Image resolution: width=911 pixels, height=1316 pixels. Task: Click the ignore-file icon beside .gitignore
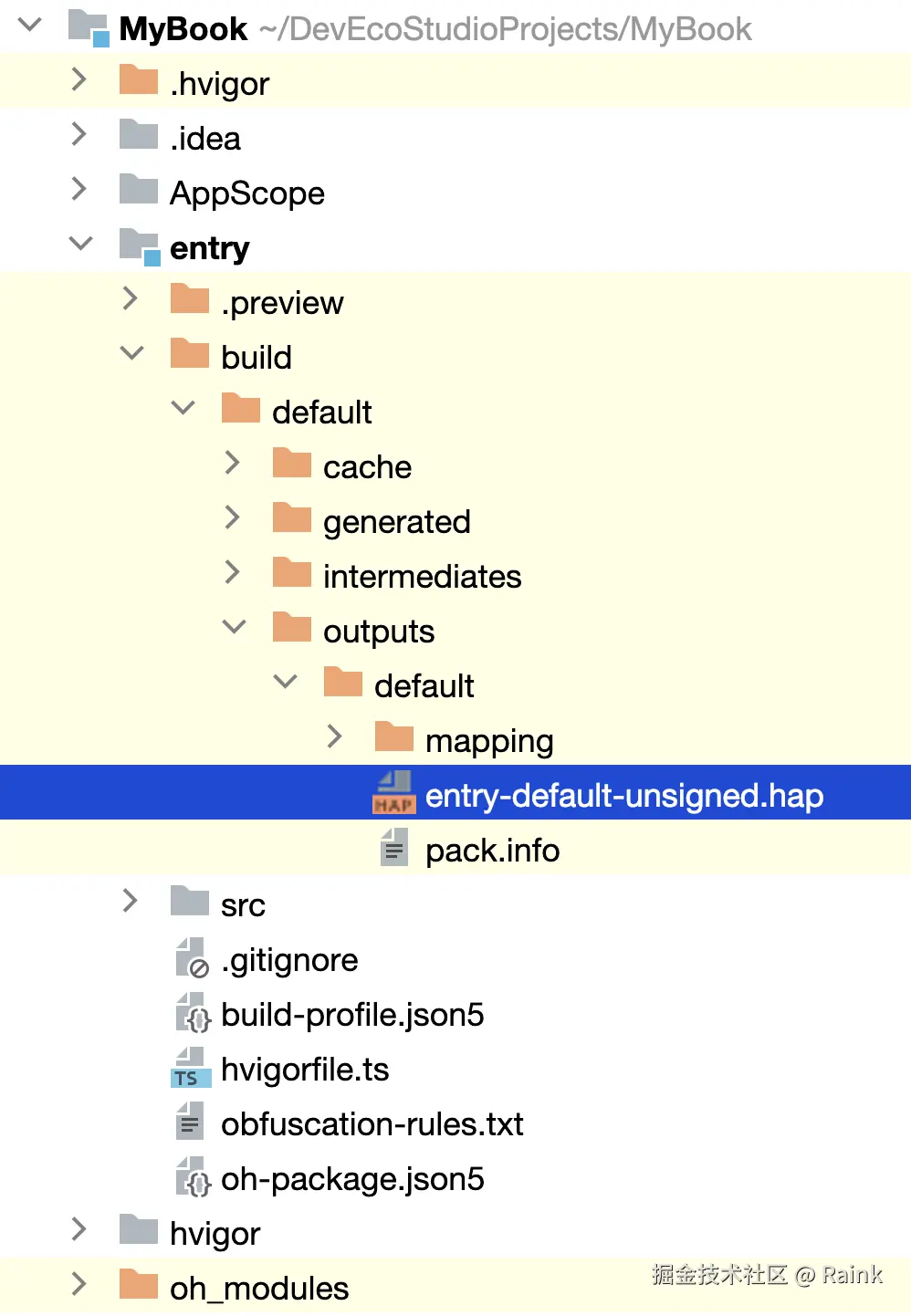click(x=192, y=959)
